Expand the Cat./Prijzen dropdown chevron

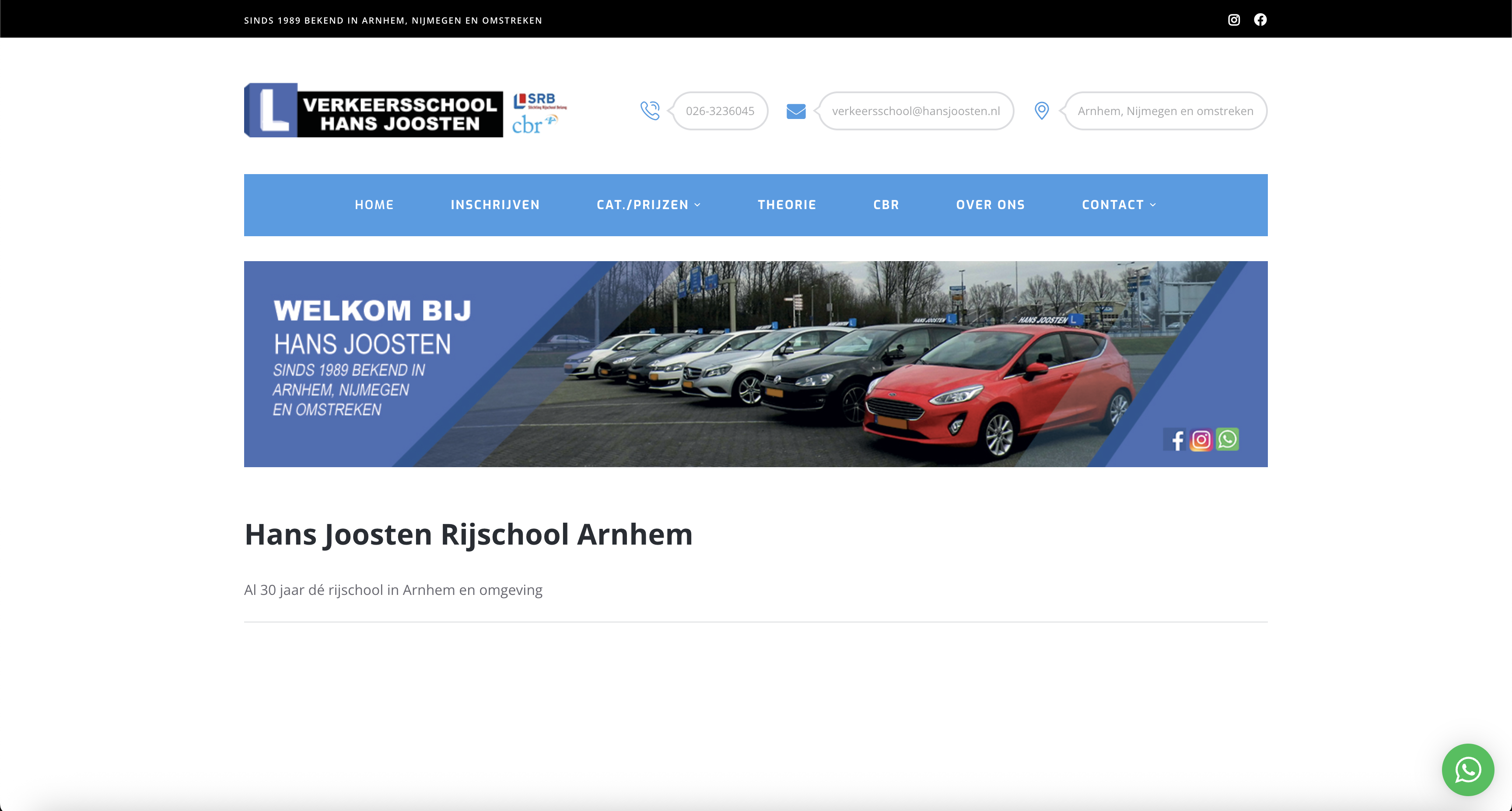[x=697, y=205]
